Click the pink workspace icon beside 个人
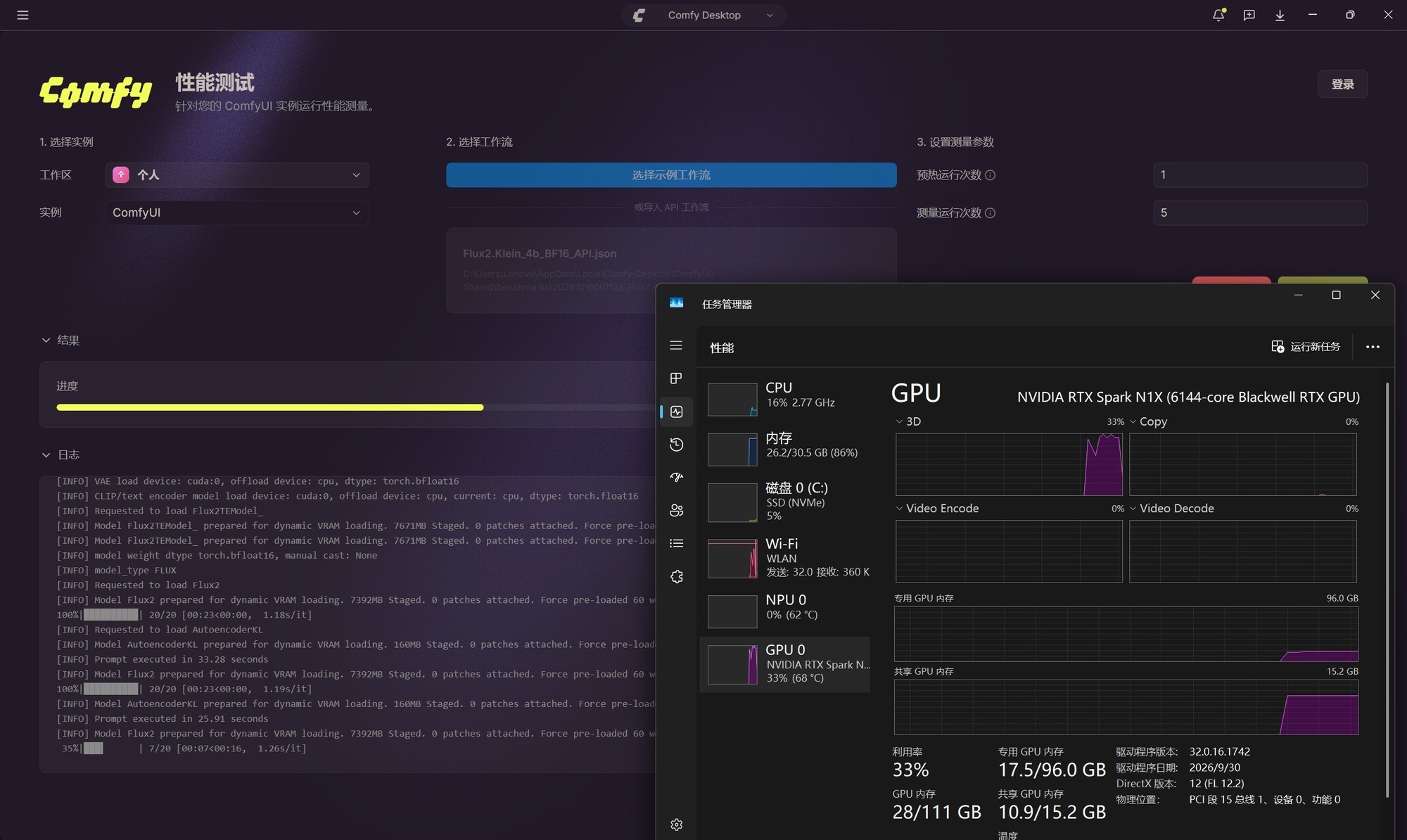 tap(121, 175)
